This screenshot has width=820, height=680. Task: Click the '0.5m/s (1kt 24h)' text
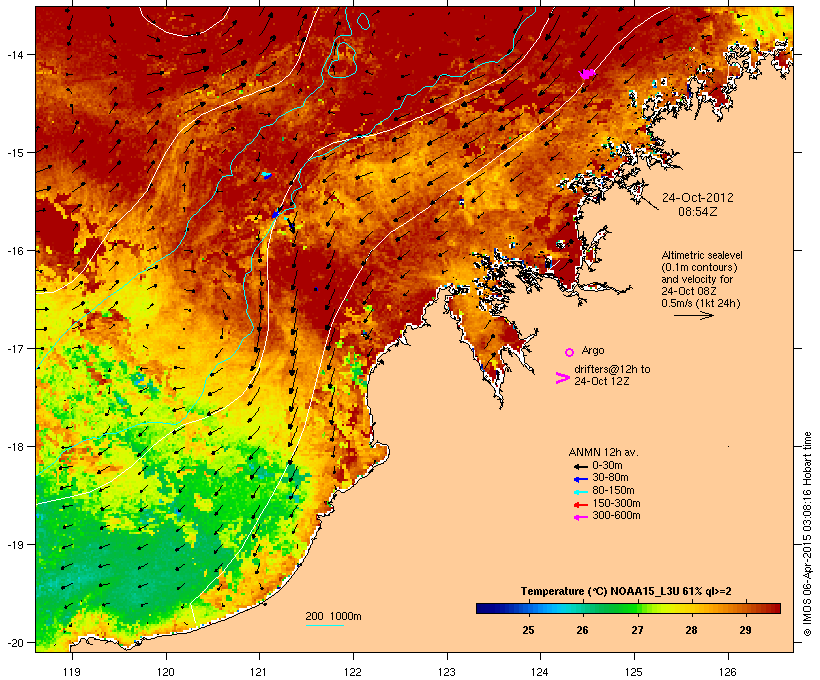click(x=701, y=303)
